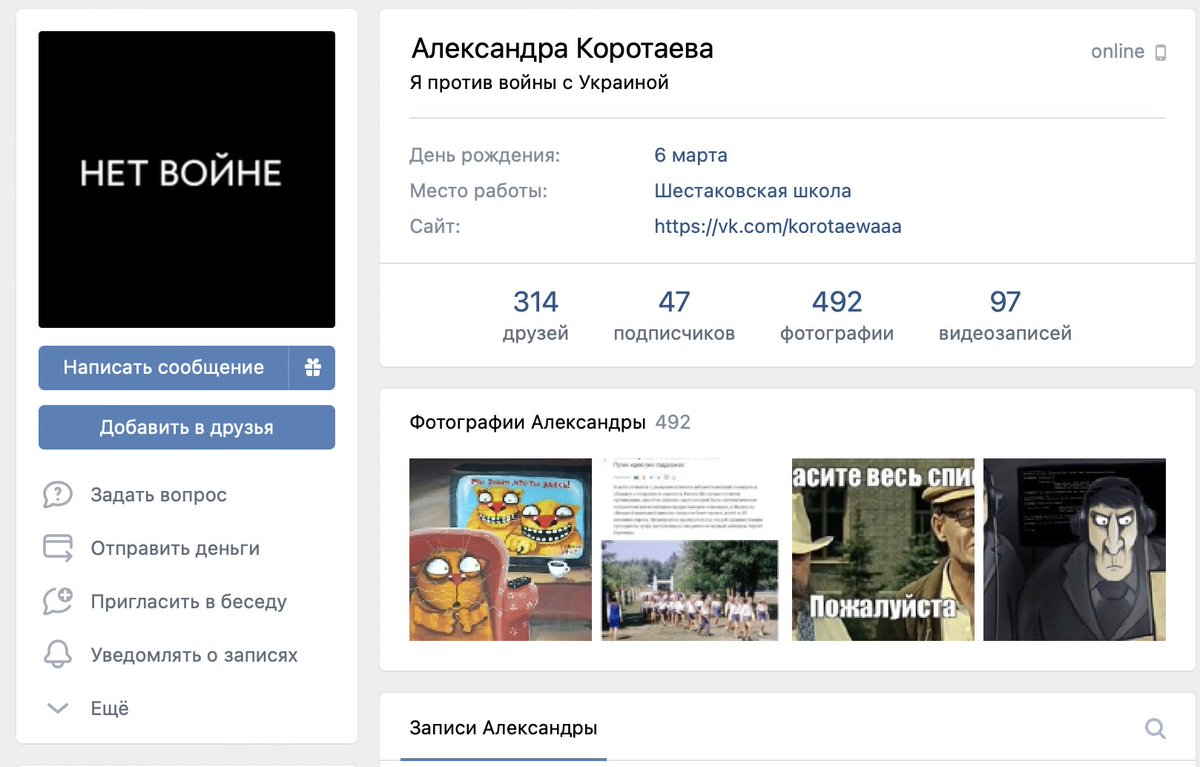Screen dimensions: 1200x767
Task: Click the День рождения label
Action: coord(485,156)
